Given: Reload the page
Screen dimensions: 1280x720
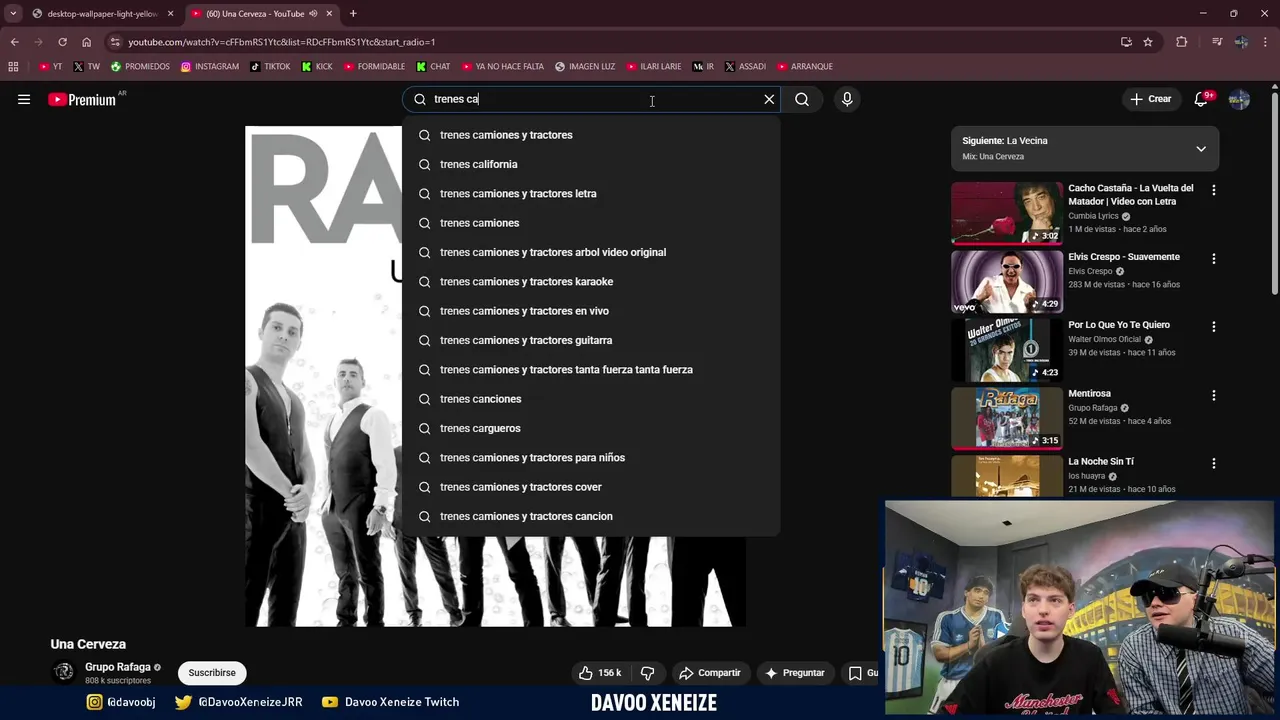Looking at the screenshot, I should point(62,42).
